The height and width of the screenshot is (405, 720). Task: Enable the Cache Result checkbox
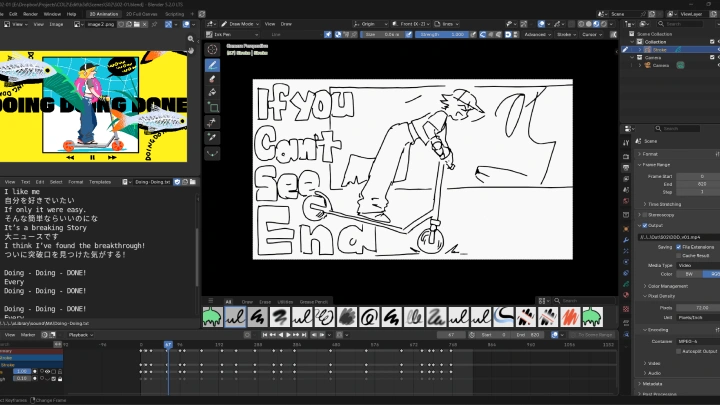tap(679, 255)
